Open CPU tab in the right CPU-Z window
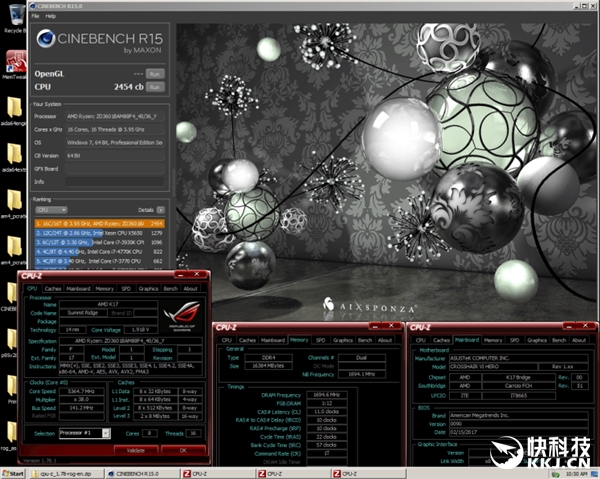The image size is (600, 479). pyautogui.click(x=421, y=340)
